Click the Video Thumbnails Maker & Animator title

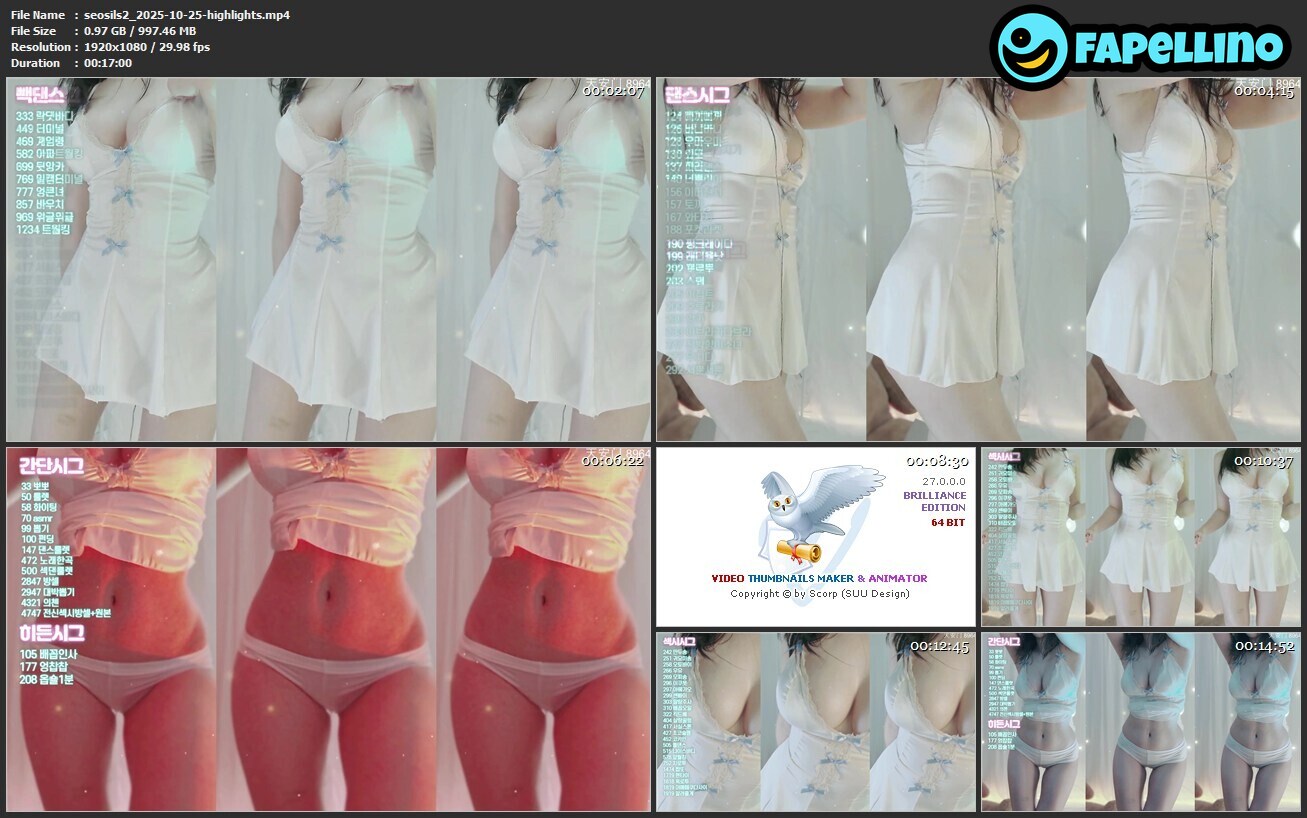819,578
